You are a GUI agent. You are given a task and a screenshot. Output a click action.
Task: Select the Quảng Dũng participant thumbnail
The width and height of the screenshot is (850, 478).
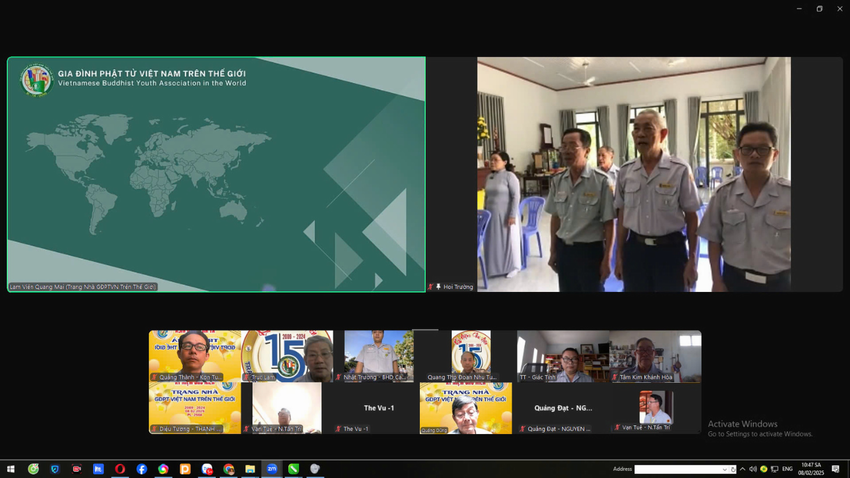466,408
